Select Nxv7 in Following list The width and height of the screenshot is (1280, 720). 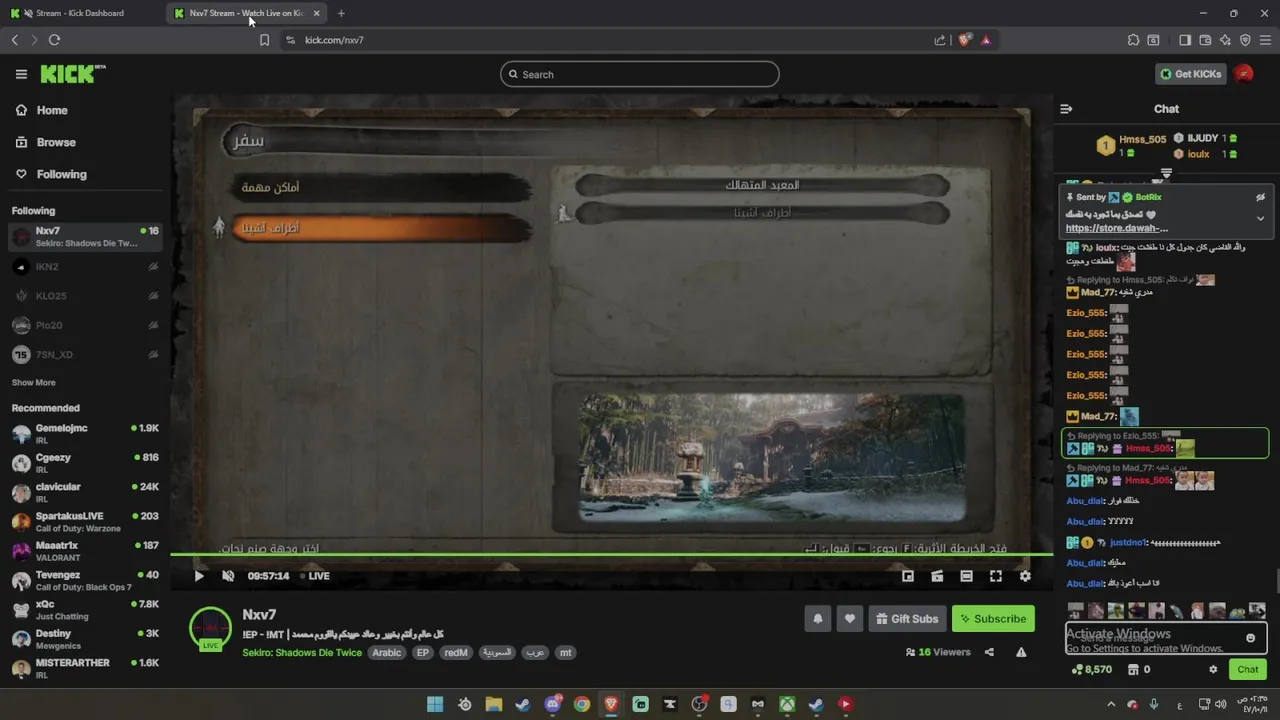click(x=85, y=237)
